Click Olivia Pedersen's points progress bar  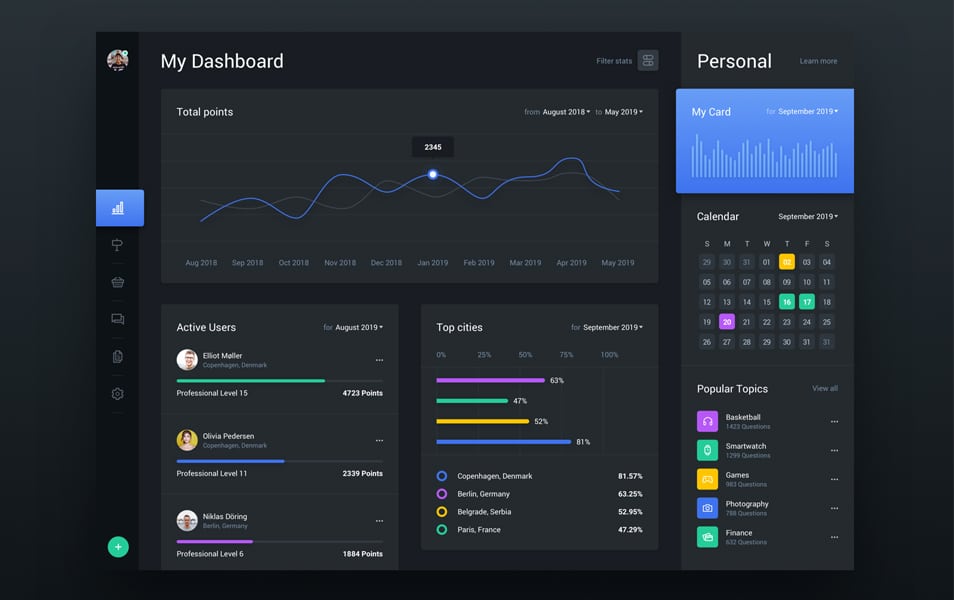[x=230, y=461]
